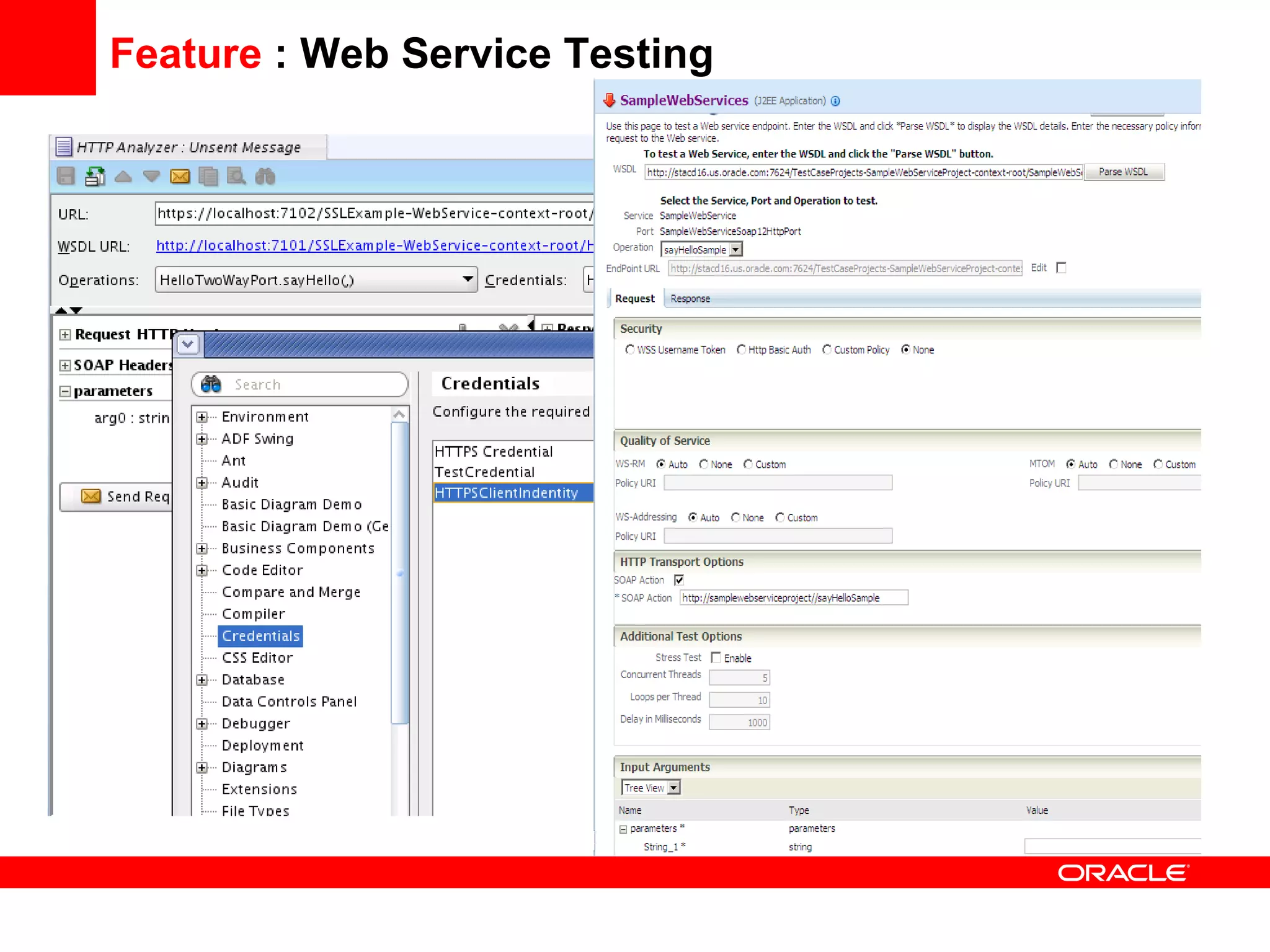Click the find-in-page icon in HTTP Analyzer toolbar
Image resolution: width=1270 pixels, height=952 pixels.
[236, 177]
